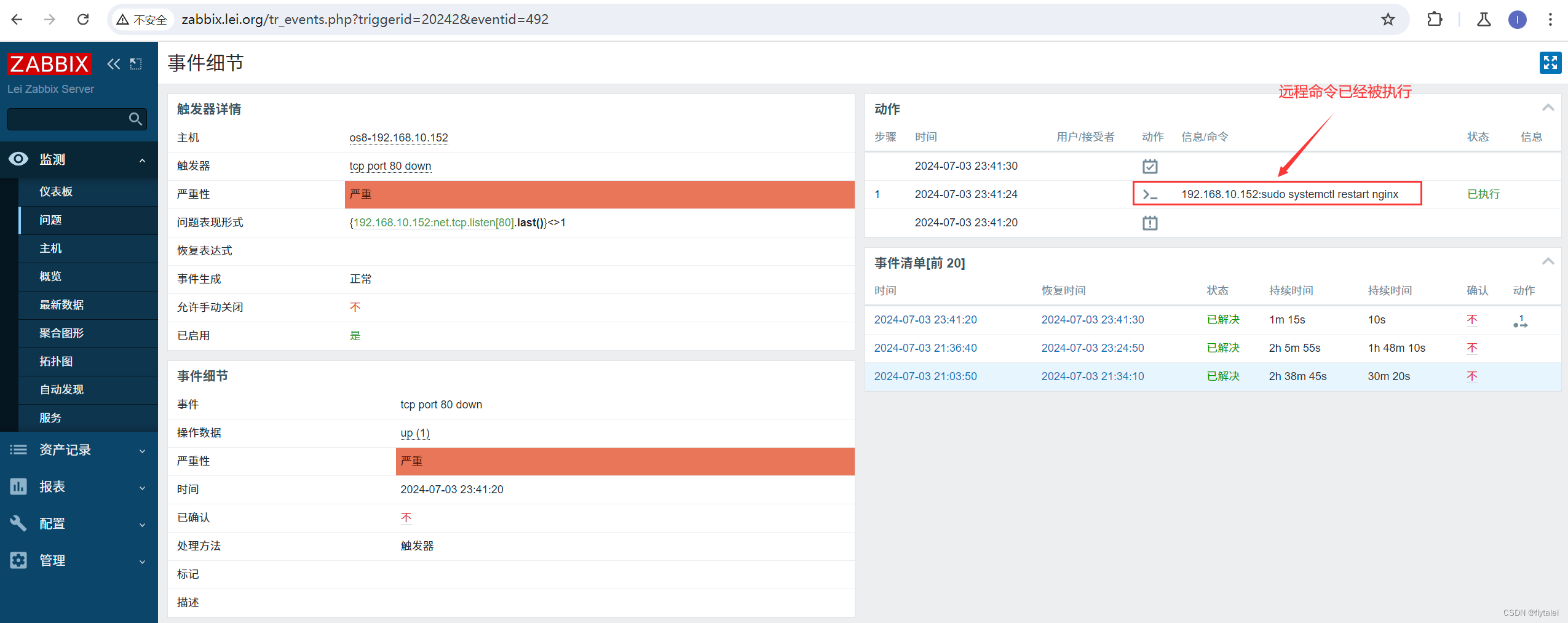Click action step time 2024-07-03 23:41:24

(965, 194)
